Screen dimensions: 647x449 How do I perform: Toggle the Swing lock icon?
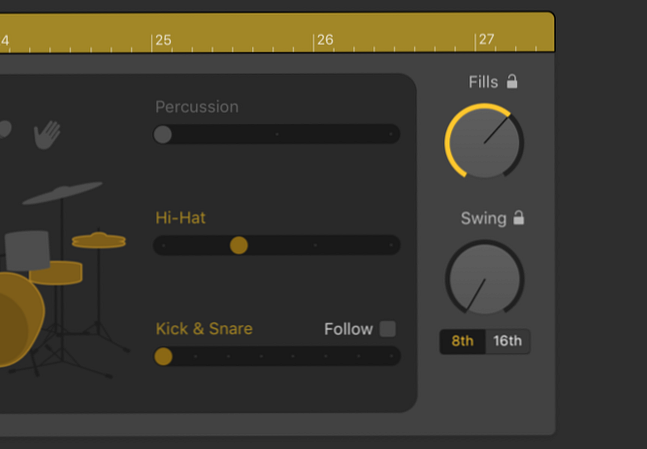coord(518,218)
